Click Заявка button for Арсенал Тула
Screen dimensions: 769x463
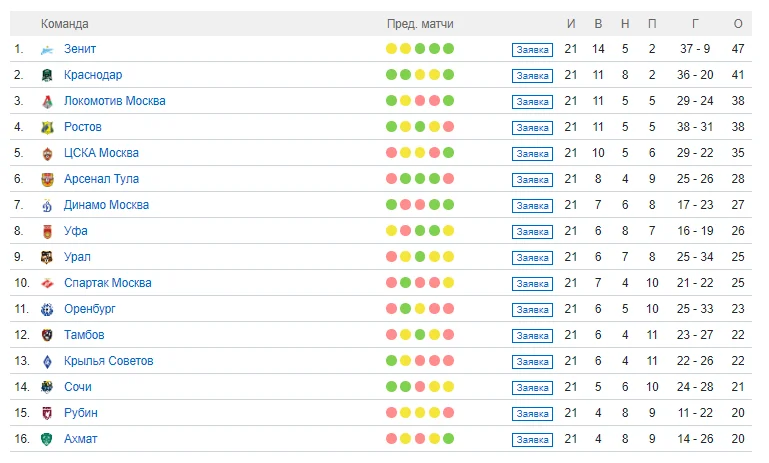pyautogui.click(x=533, y=180)
